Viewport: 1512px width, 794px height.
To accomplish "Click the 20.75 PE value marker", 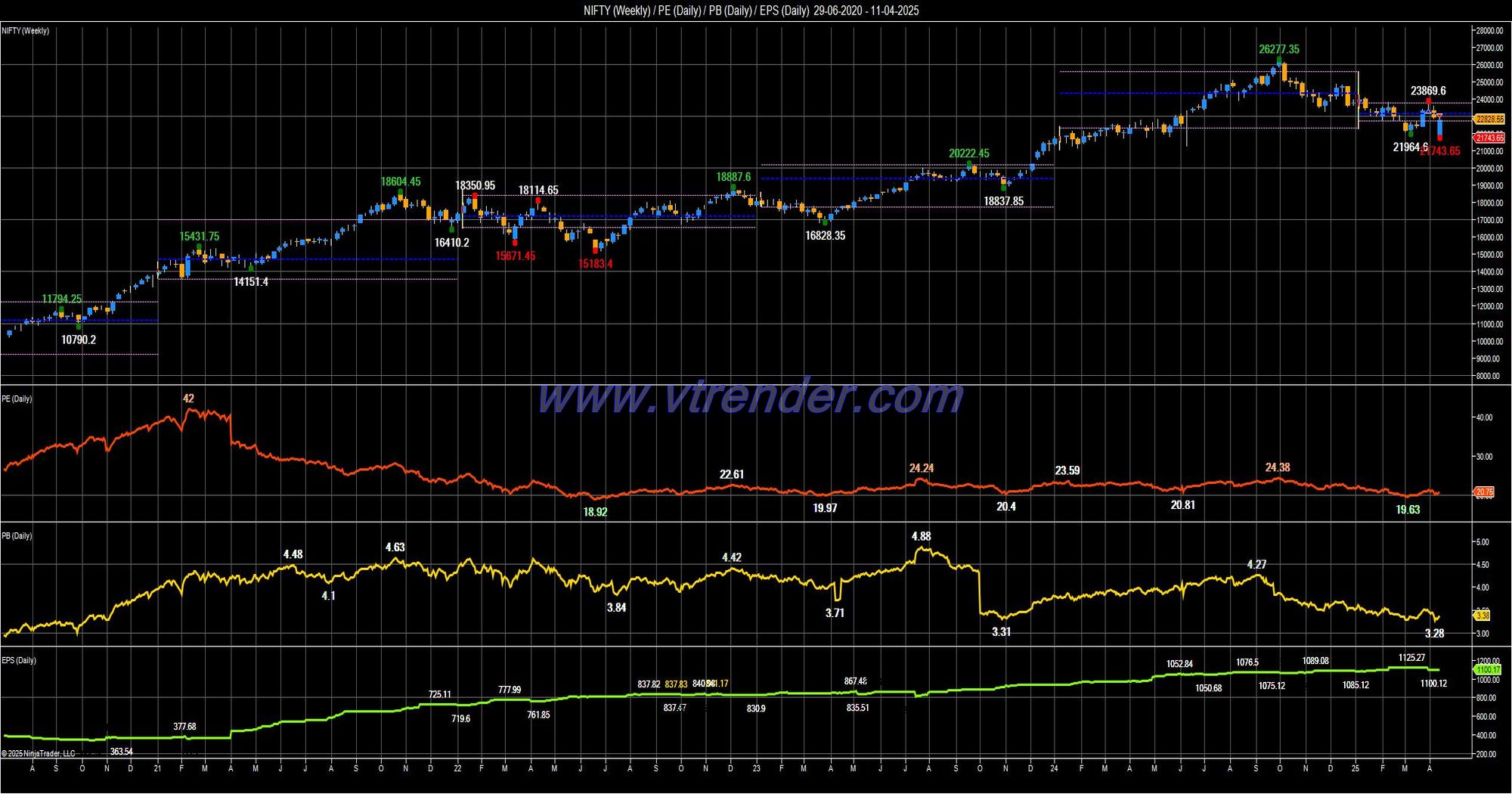I will [x=1484, y=492].
